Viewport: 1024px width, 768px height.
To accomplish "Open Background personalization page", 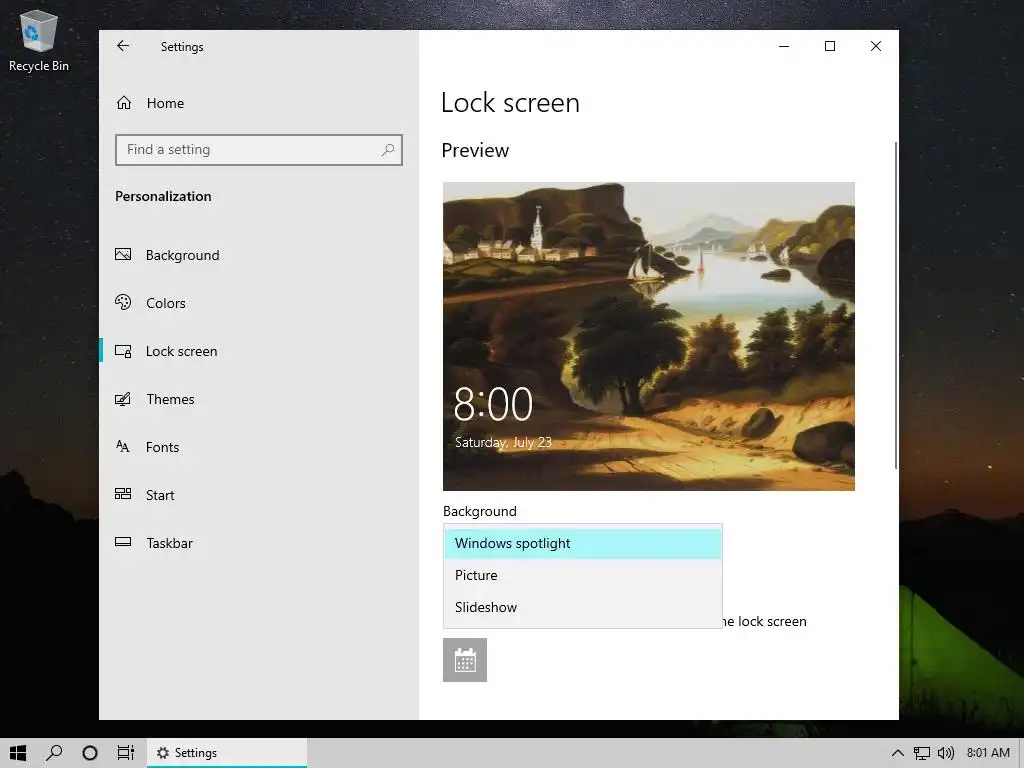I will click(259, 255).
